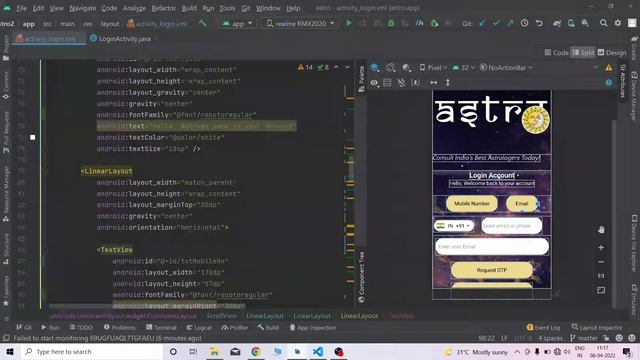The width and height of the screenshot is (640, 360).
Task: Toggle the Attributes side panel
Action: point(622,80)
